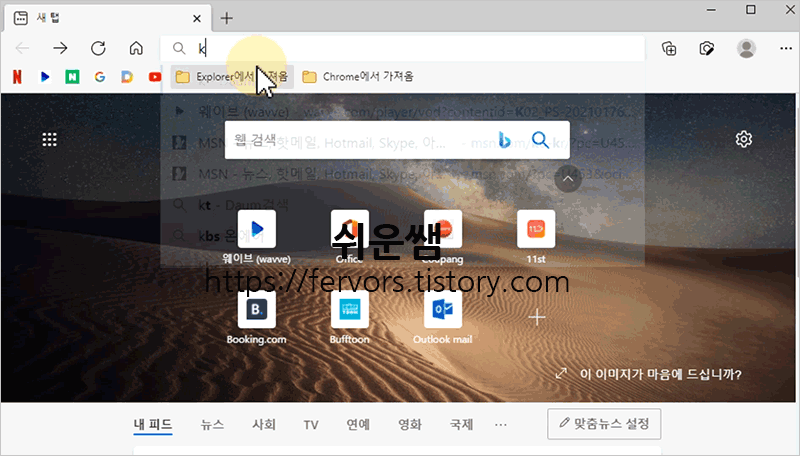
Task: Click the Bing logo in search box
Action: point(505,140)
